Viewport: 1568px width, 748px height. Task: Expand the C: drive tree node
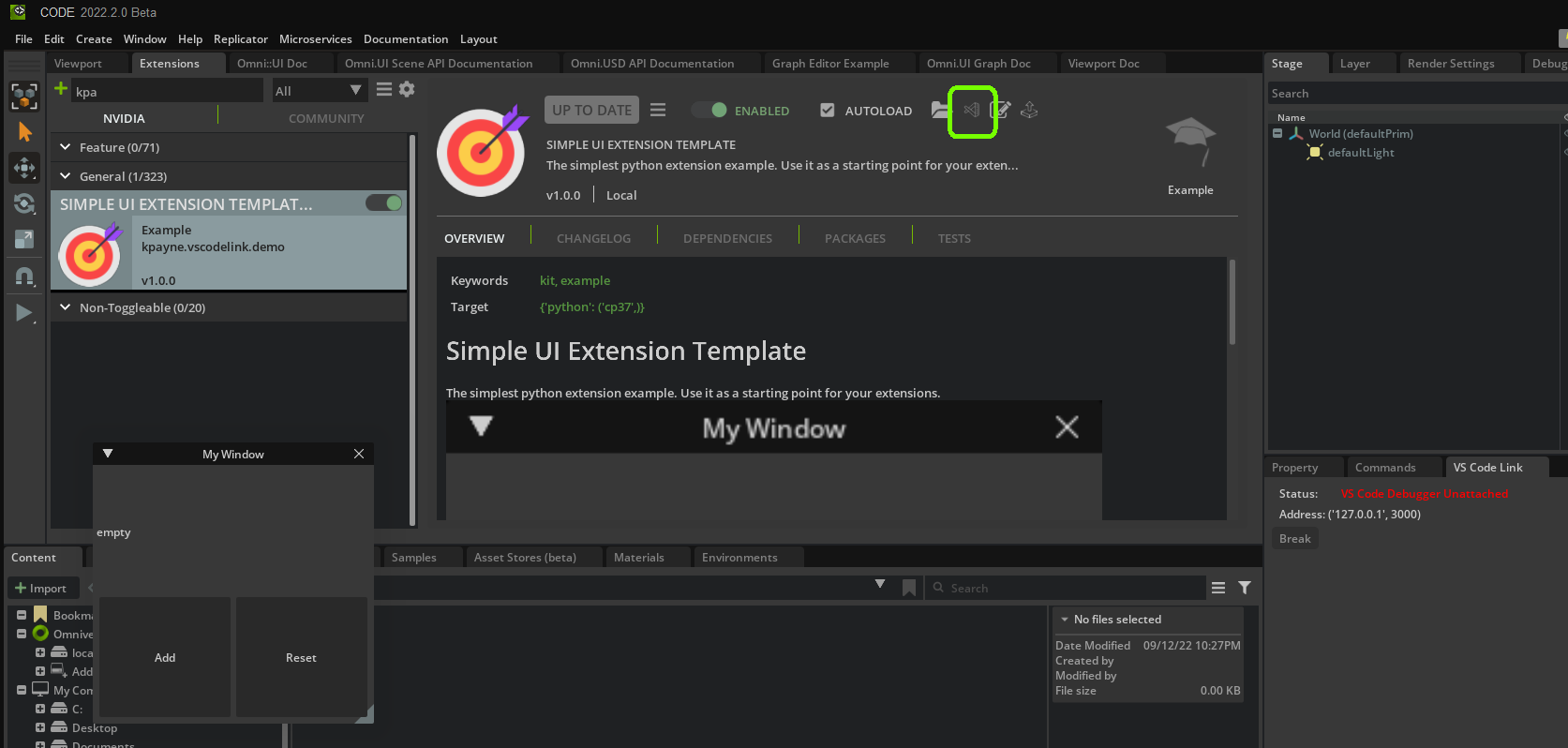click(40, 709)
